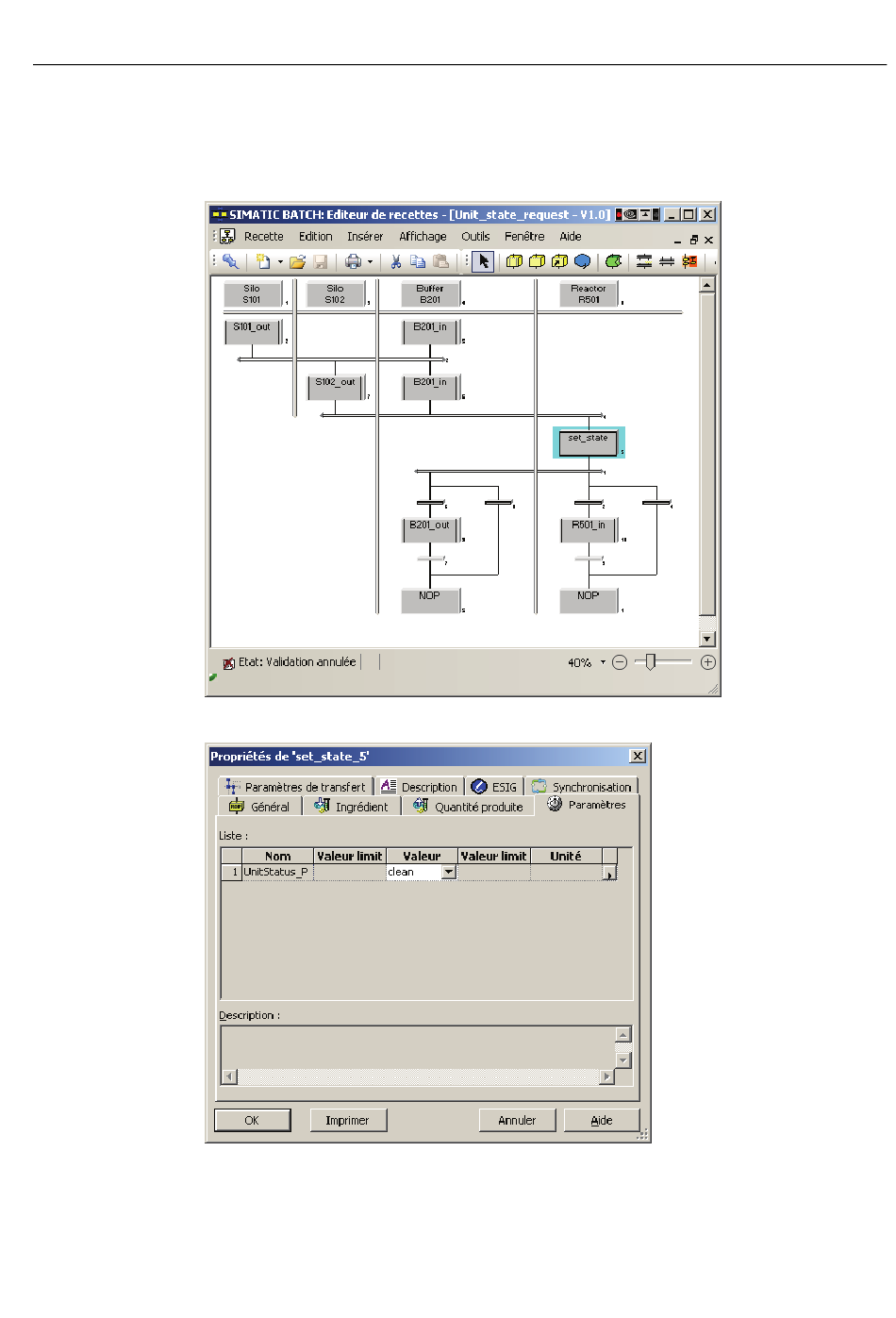
Task: Print the recipe using the printer icon
Action: (x=354, y=261)
